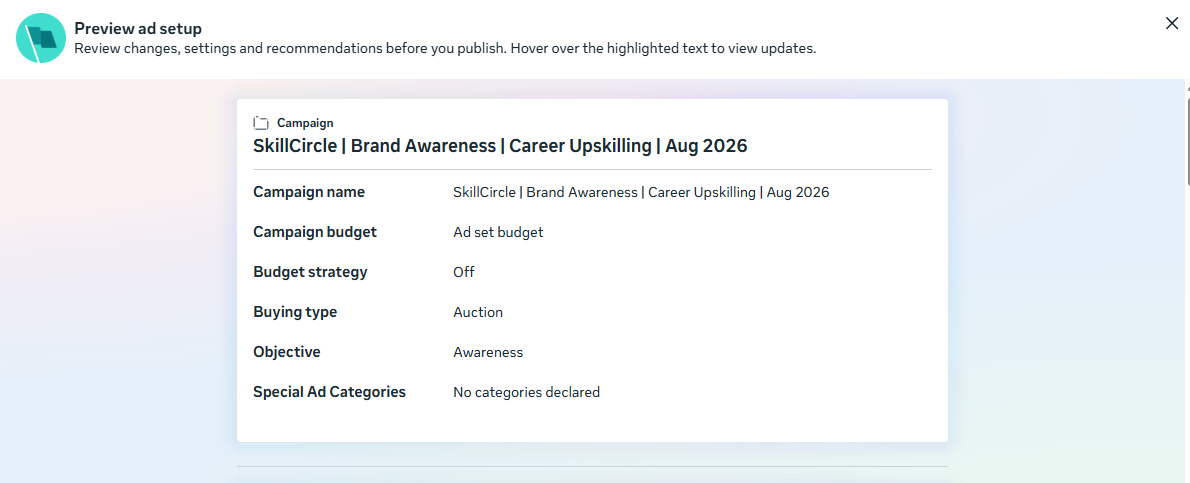Image resolution: width=1190 pixels, height=483 pixels.
Task: Click the Ad set budget value
Action: (498, 232)
